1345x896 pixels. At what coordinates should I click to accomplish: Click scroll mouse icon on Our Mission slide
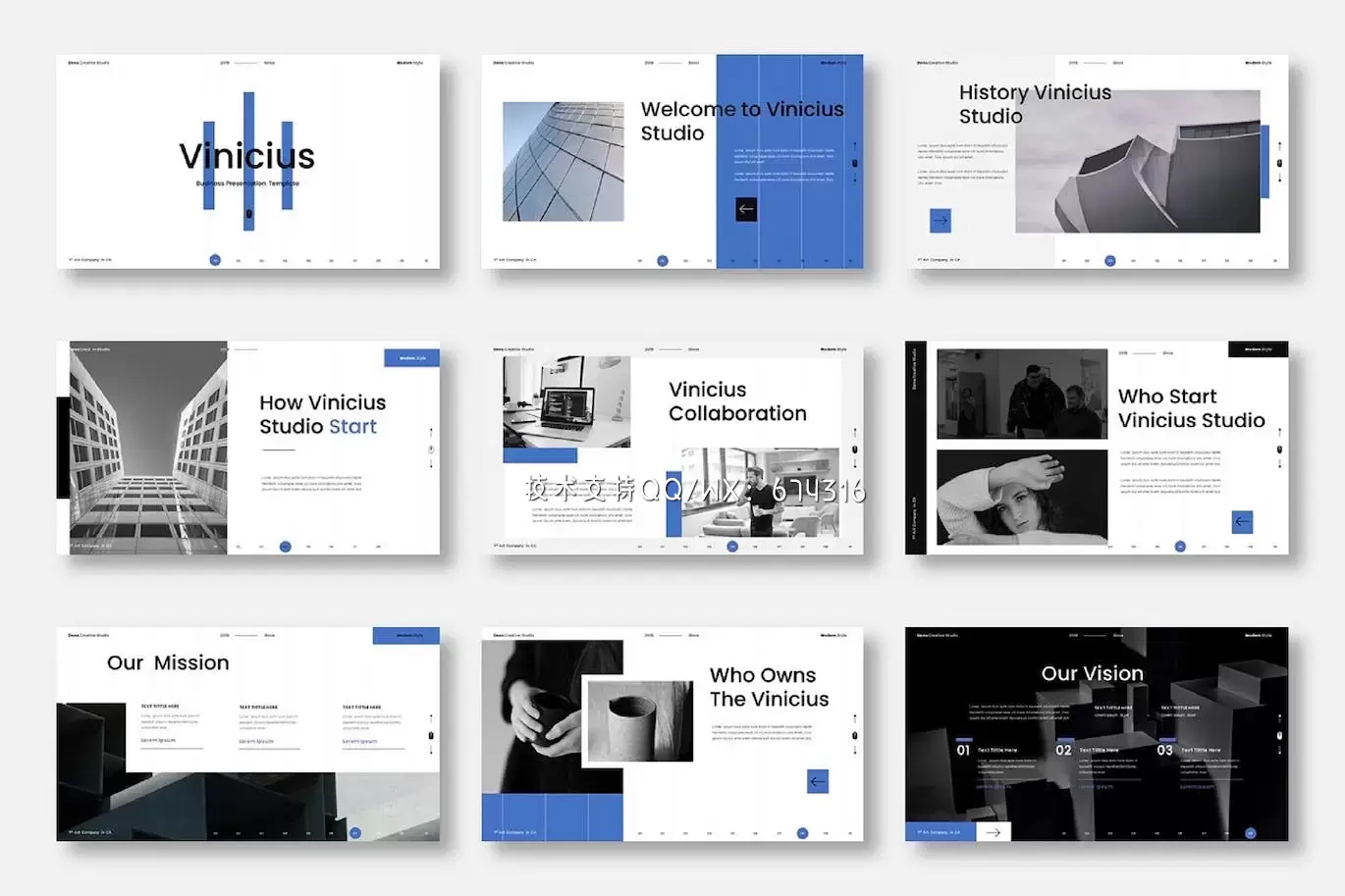pyautogui.click(x=431, y=735)
